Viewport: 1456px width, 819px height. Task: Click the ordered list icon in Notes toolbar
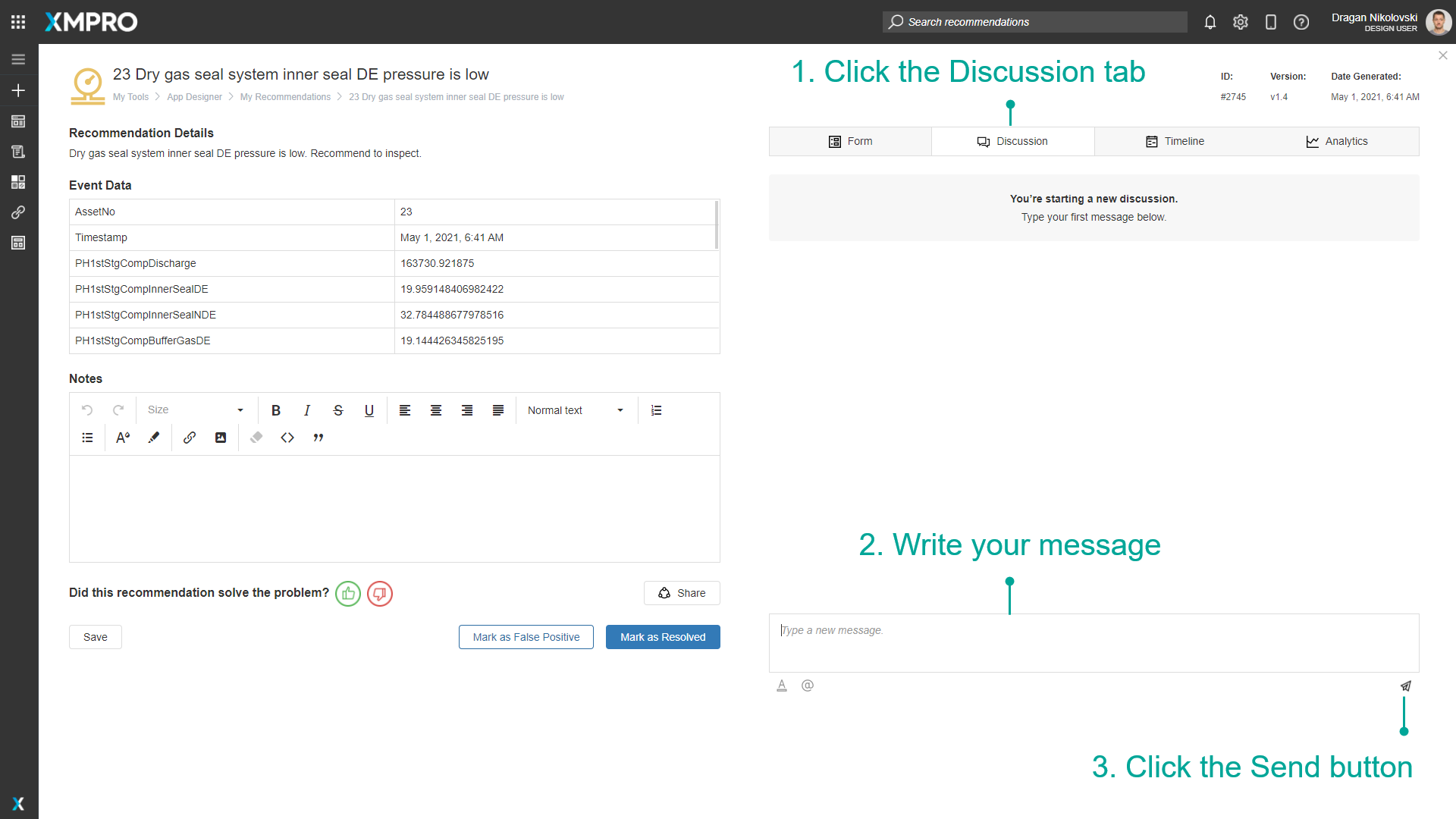pyautogui.click(x=657, y=410)
